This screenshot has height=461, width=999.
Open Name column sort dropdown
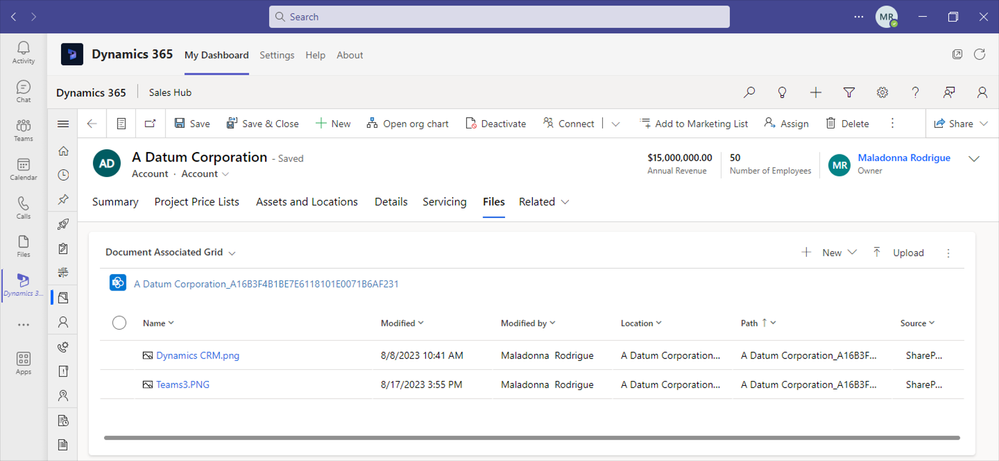click(158, 323)
